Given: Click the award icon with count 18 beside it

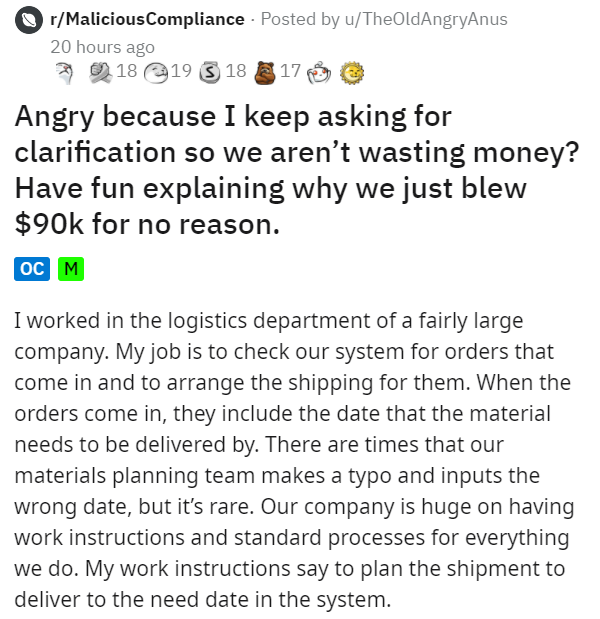Looking at the screenshot, I should (x=101, y=72).
